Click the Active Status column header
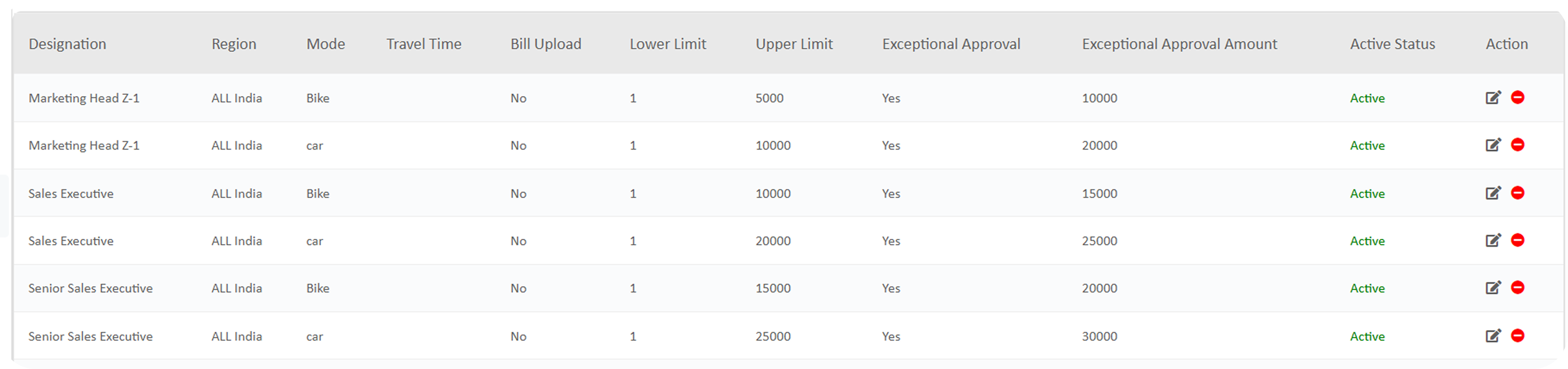This screenshot has height=369, width=1568. [x=1392, y=44]
